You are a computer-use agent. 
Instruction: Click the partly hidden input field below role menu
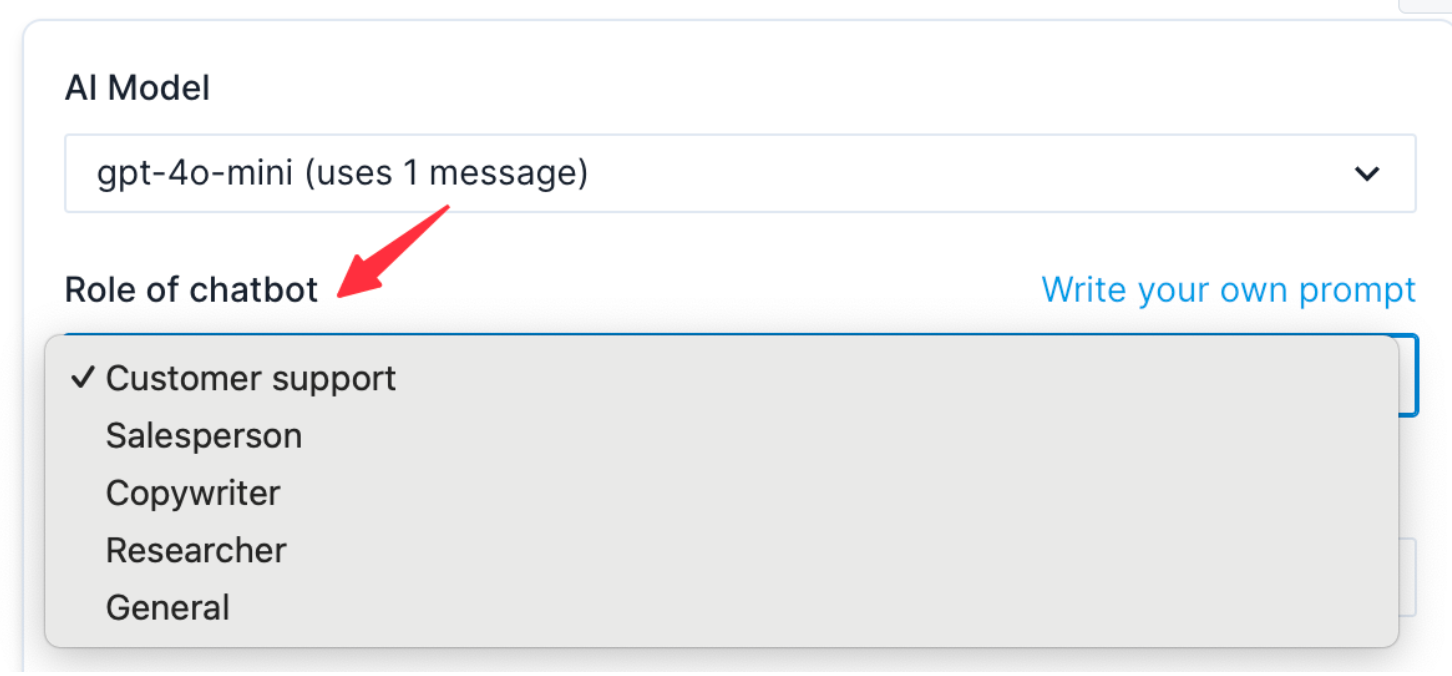1407,577
